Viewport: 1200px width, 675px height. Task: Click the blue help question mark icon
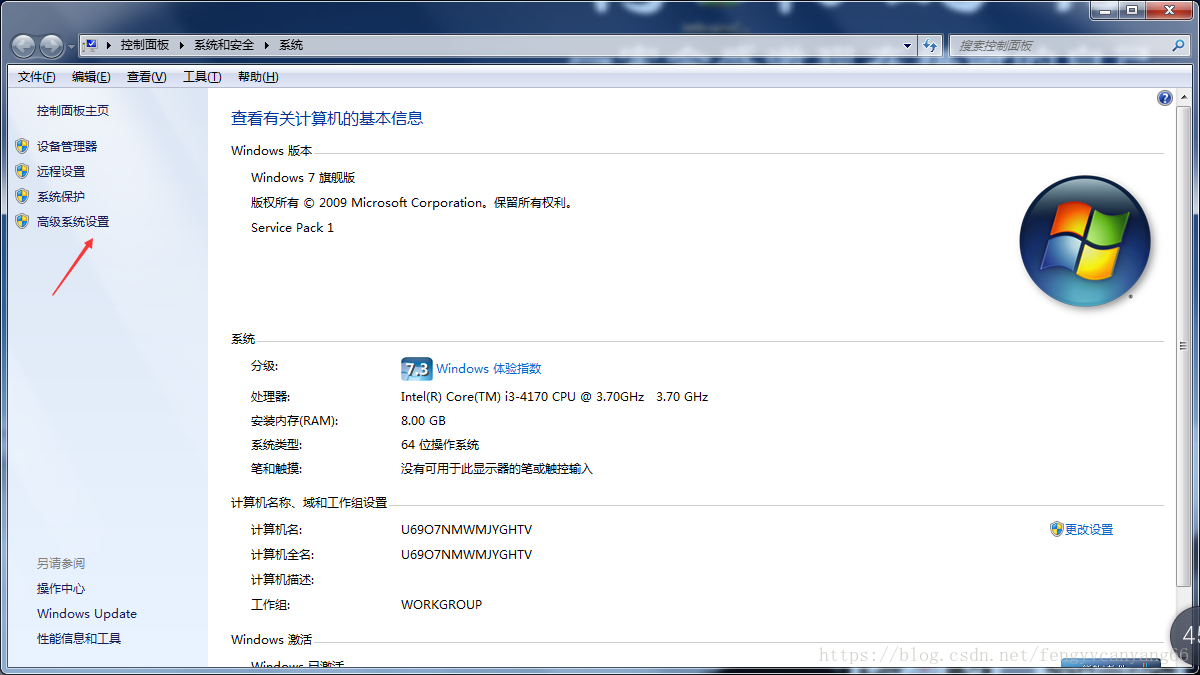coord(1165,98)
